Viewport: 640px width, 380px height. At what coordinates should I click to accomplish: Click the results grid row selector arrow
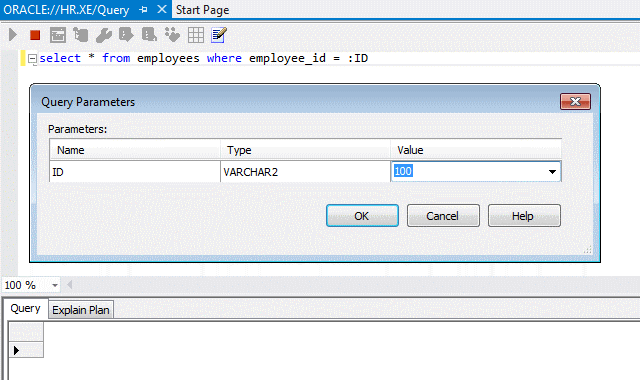[x=16, y=350]
